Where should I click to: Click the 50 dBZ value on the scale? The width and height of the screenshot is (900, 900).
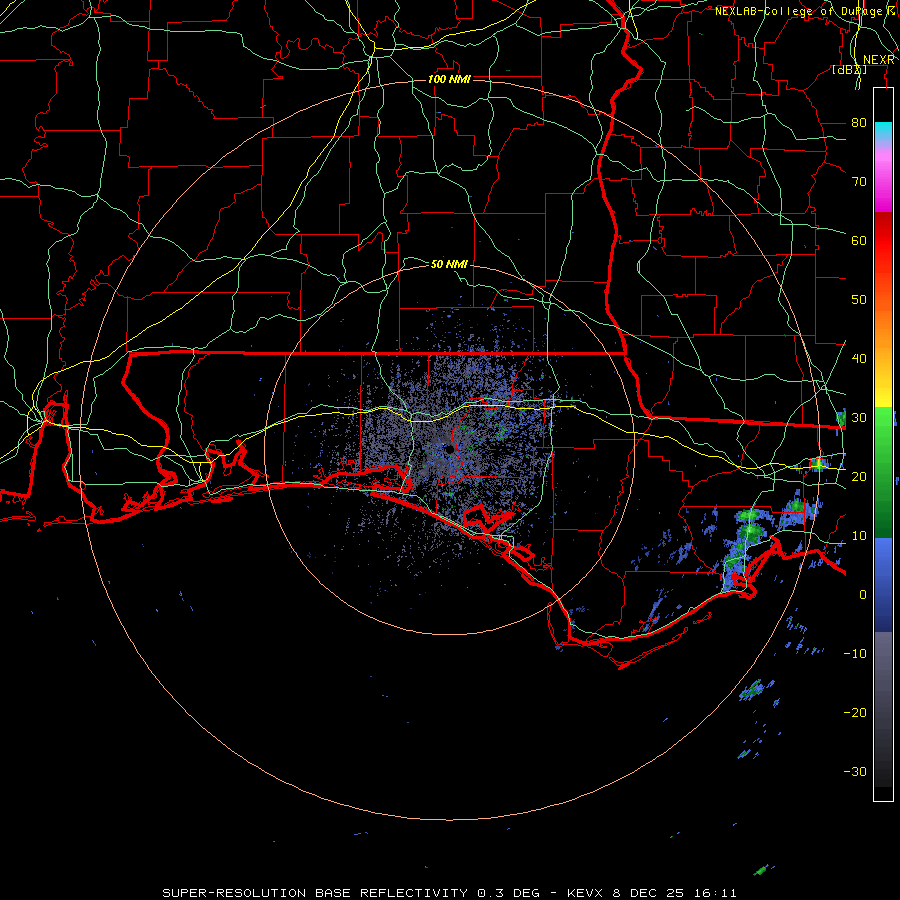pyautogui.click(x=859, y=300)
